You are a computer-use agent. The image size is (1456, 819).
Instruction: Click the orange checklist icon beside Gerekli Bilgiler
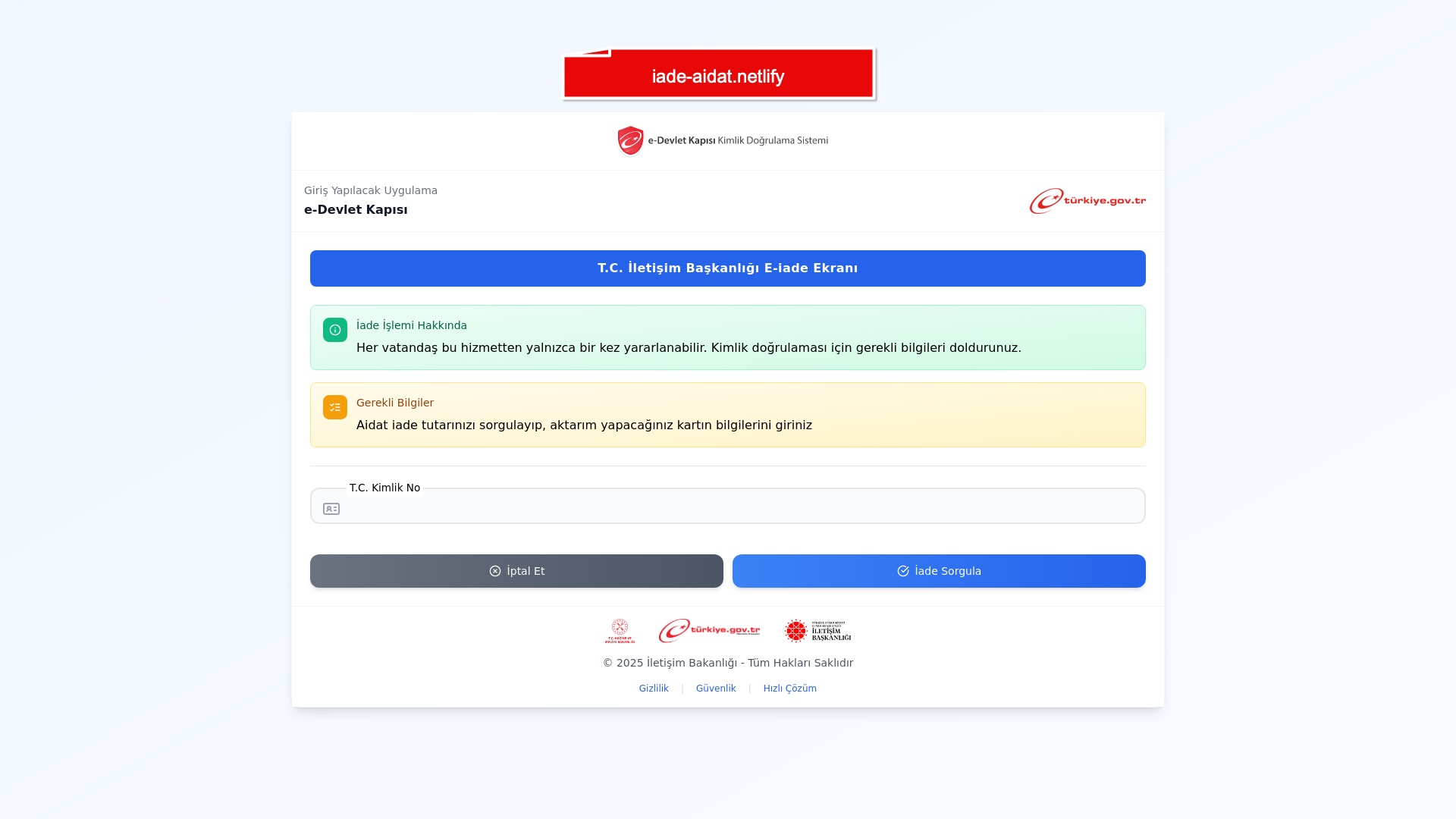tap(335, 407)
